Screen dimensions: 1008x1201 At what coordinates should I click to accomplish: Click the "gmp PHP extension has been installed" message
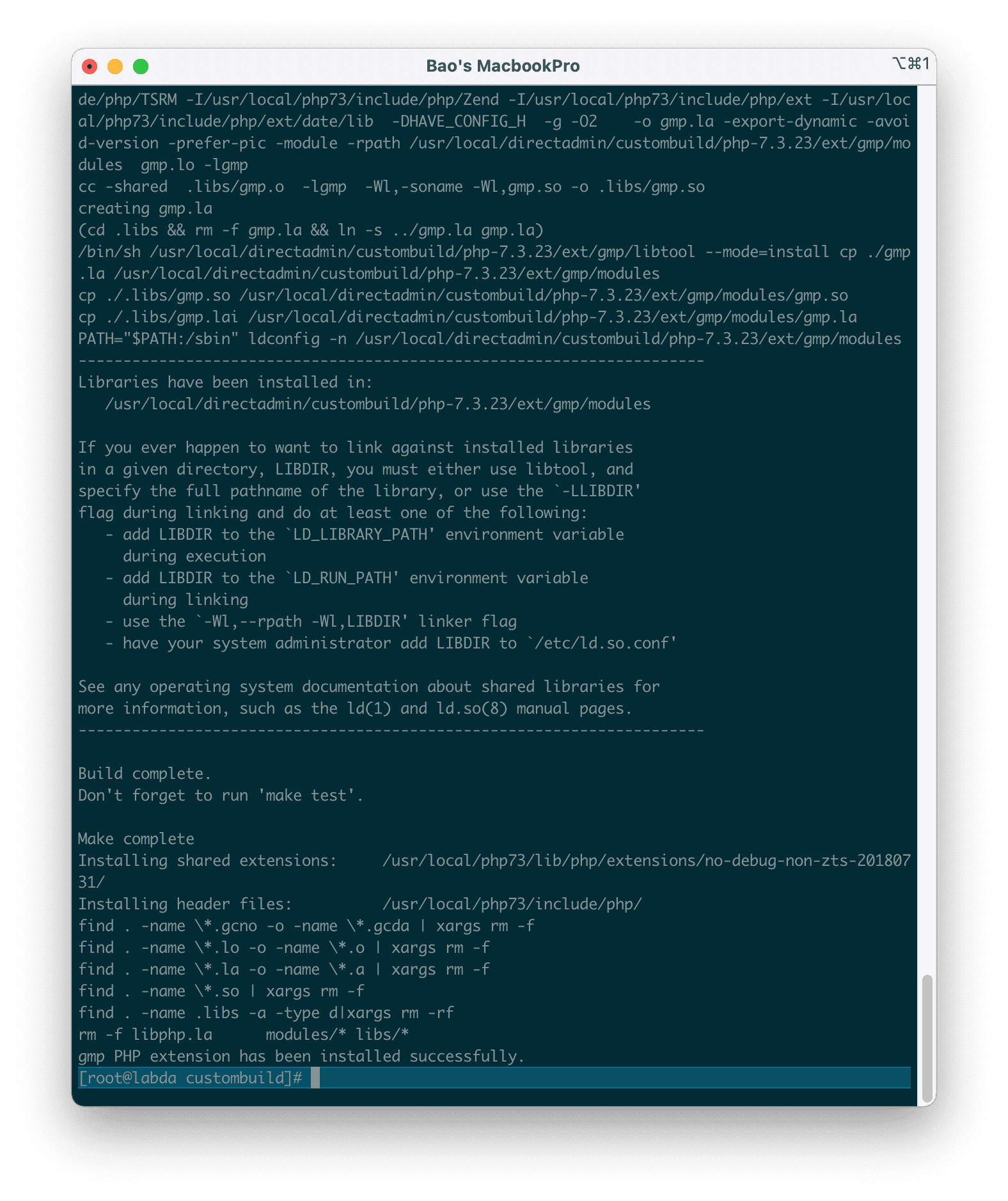pyautogui.click(x=301, y=1056)
